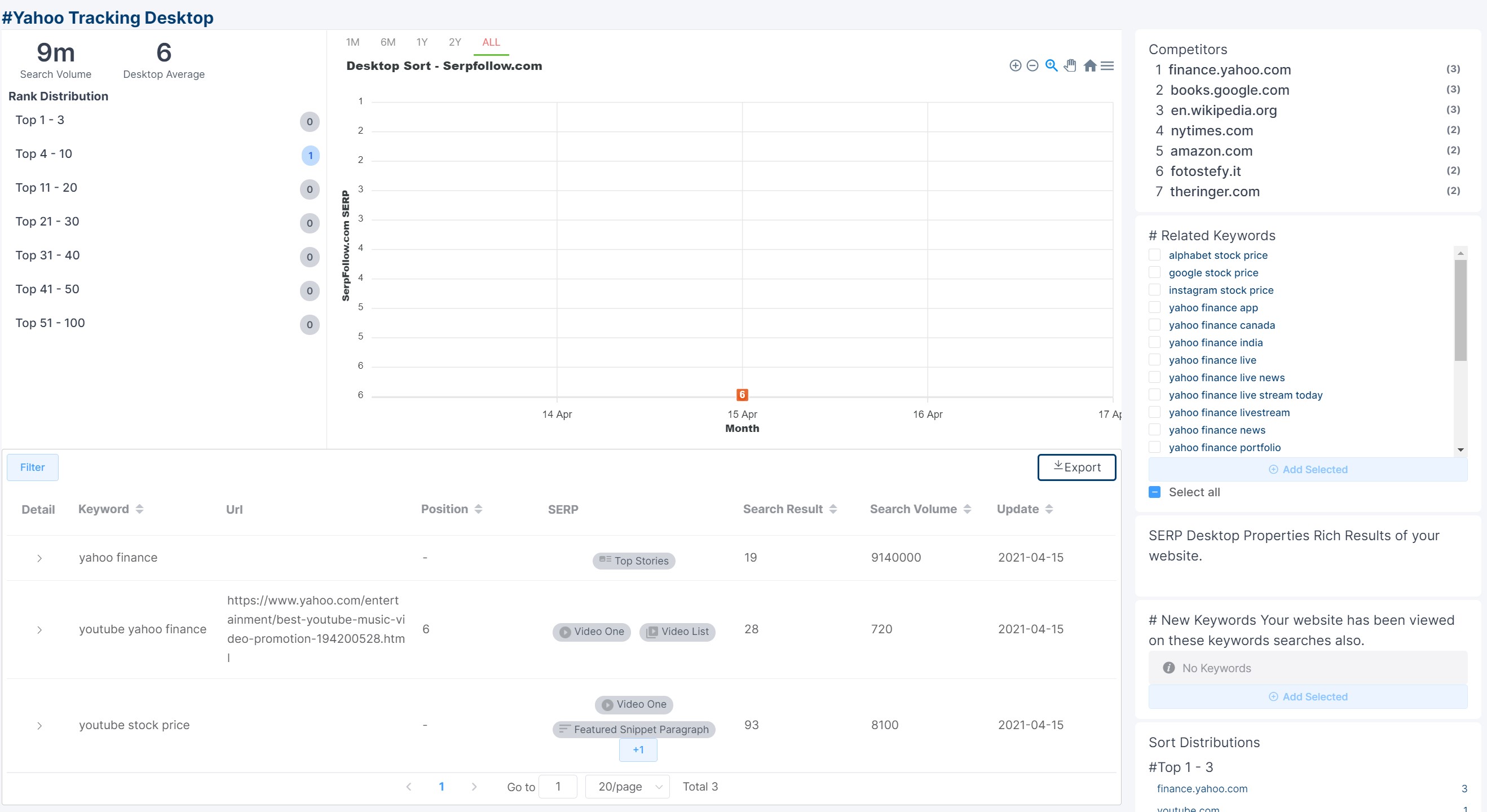1487x812 pixels.
Task: Click the Top 1 - 3 count badge
Action: 310,122
